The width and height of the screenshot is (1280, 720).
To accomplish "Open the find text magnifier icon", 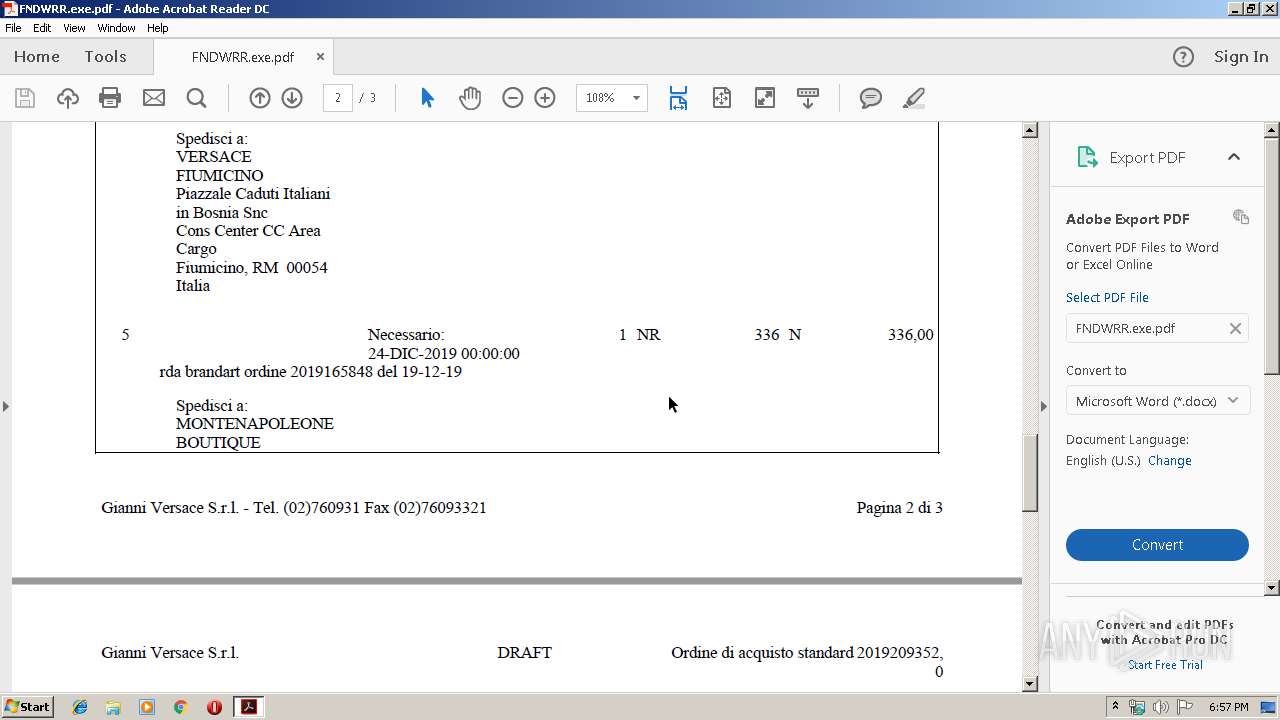I will coord(196,98).
